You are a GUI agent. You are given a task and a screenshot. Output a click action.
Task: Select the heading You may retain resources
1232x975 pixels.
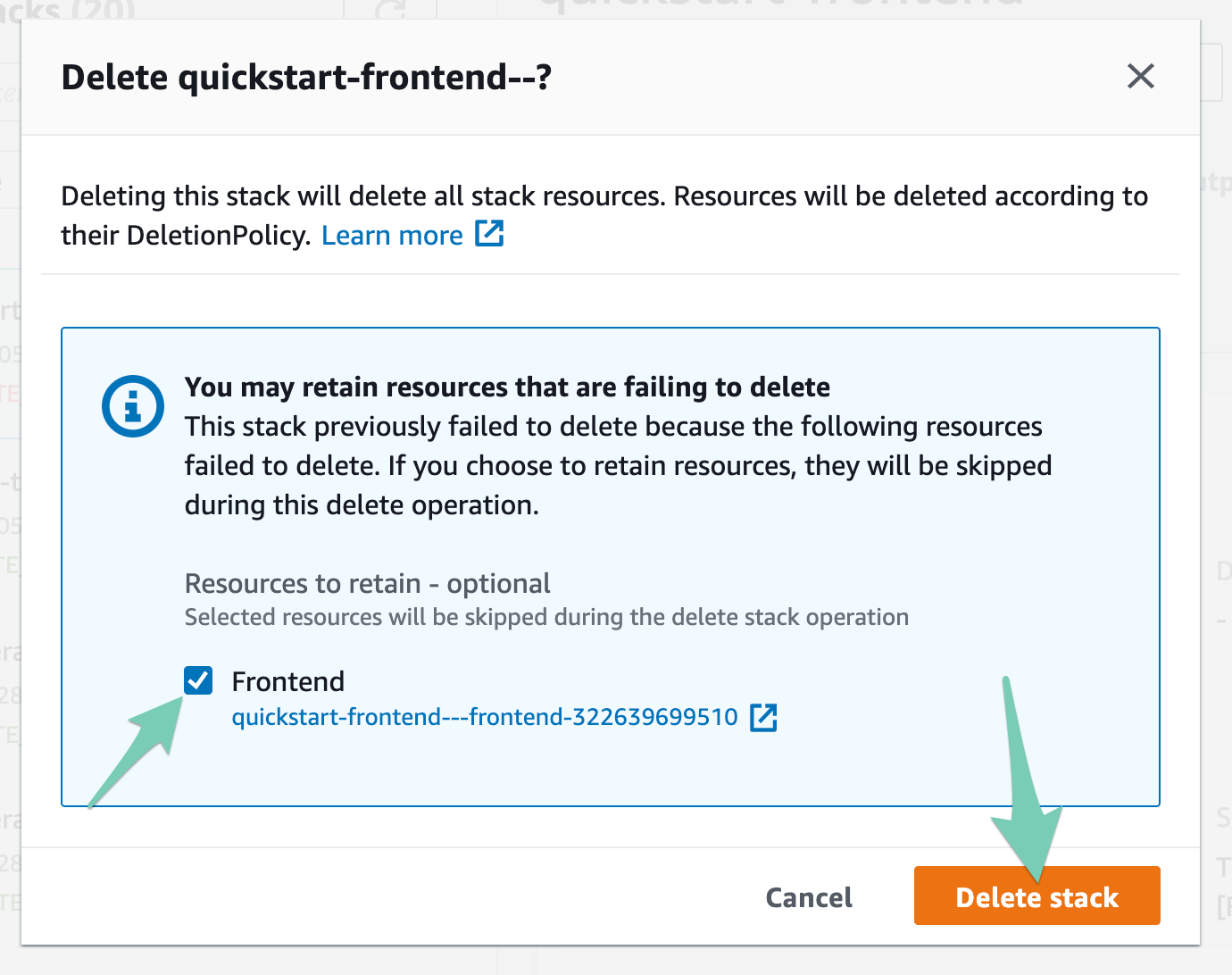507,387
